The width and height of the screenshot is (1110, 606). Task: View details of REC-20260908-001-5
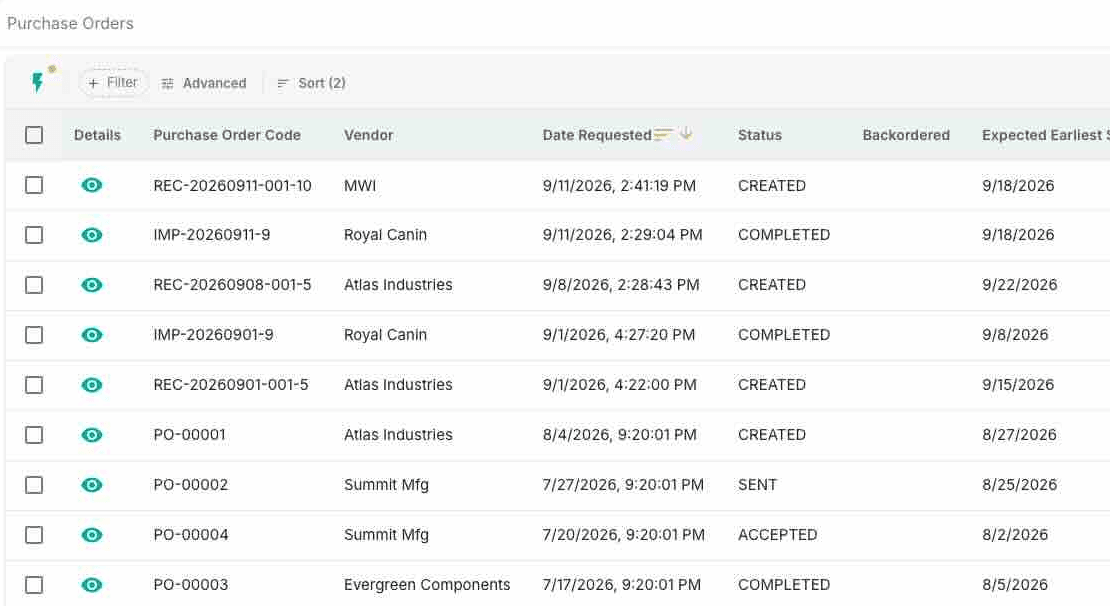coord(92,285)
